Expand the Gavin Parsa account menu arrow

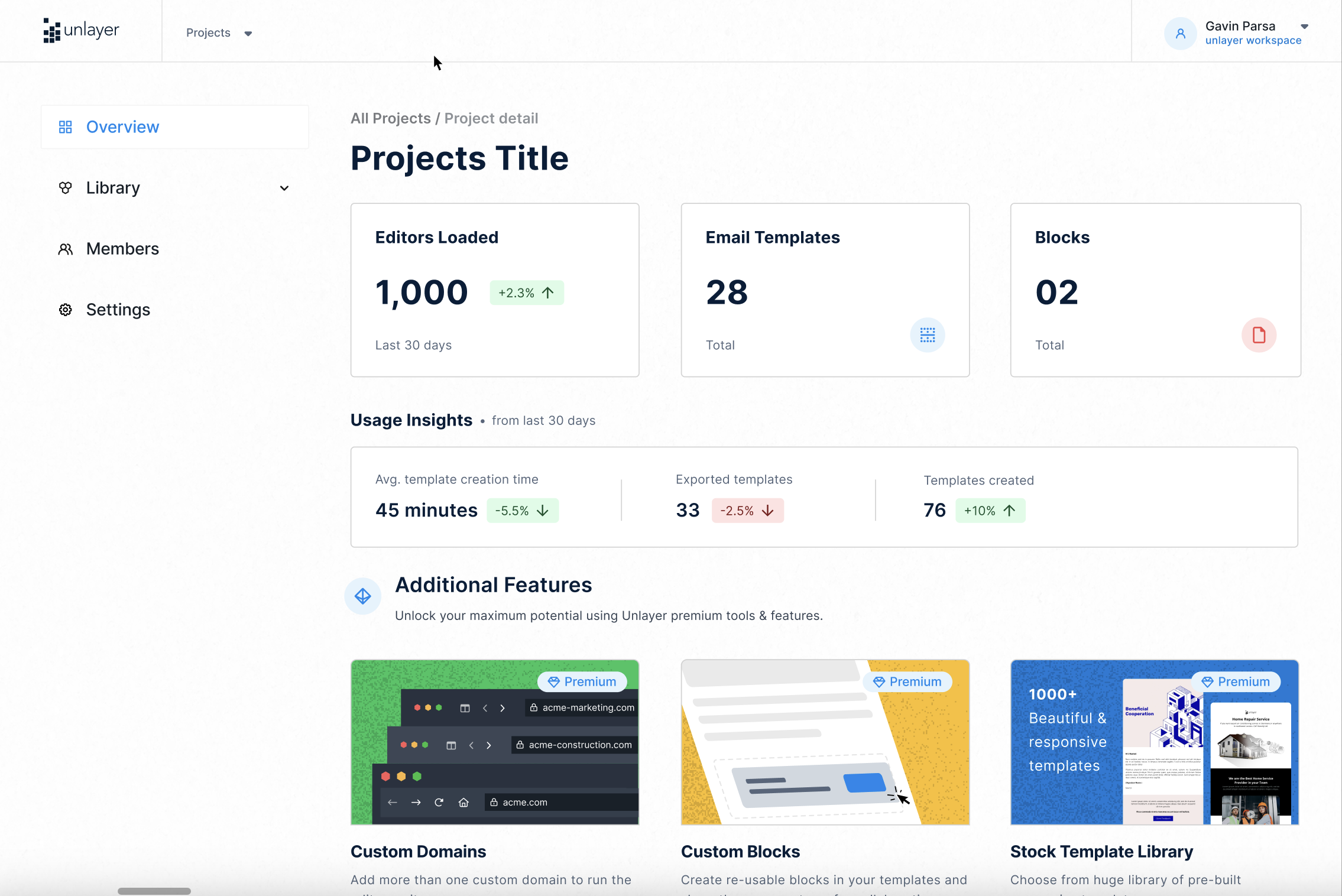click(x=1304, y=27)
